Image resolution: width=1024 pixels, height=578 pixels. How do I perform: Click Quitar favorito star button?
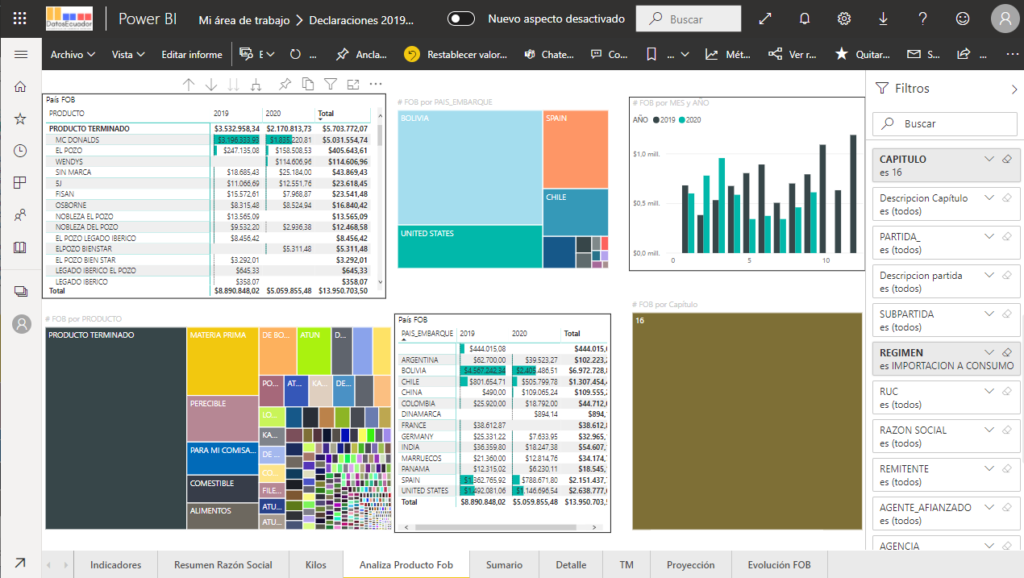(862, 54)
